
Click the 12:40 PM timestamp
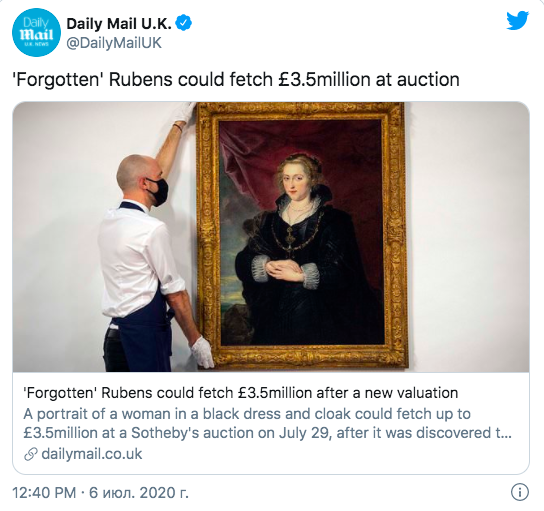click(44, 493)
